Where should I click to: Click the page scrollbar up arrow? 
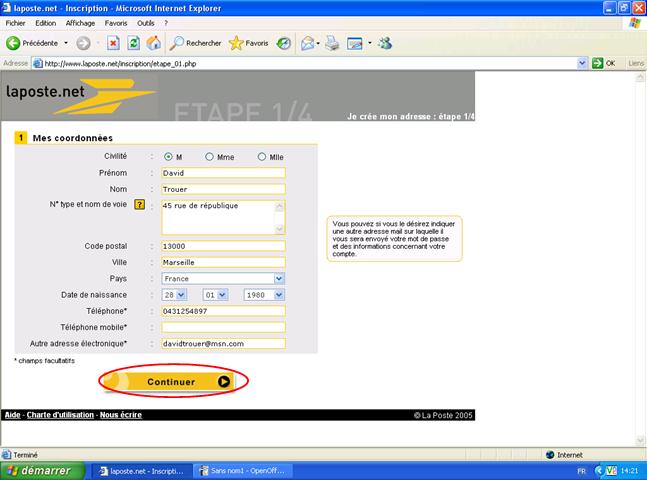tap(640, 77)
